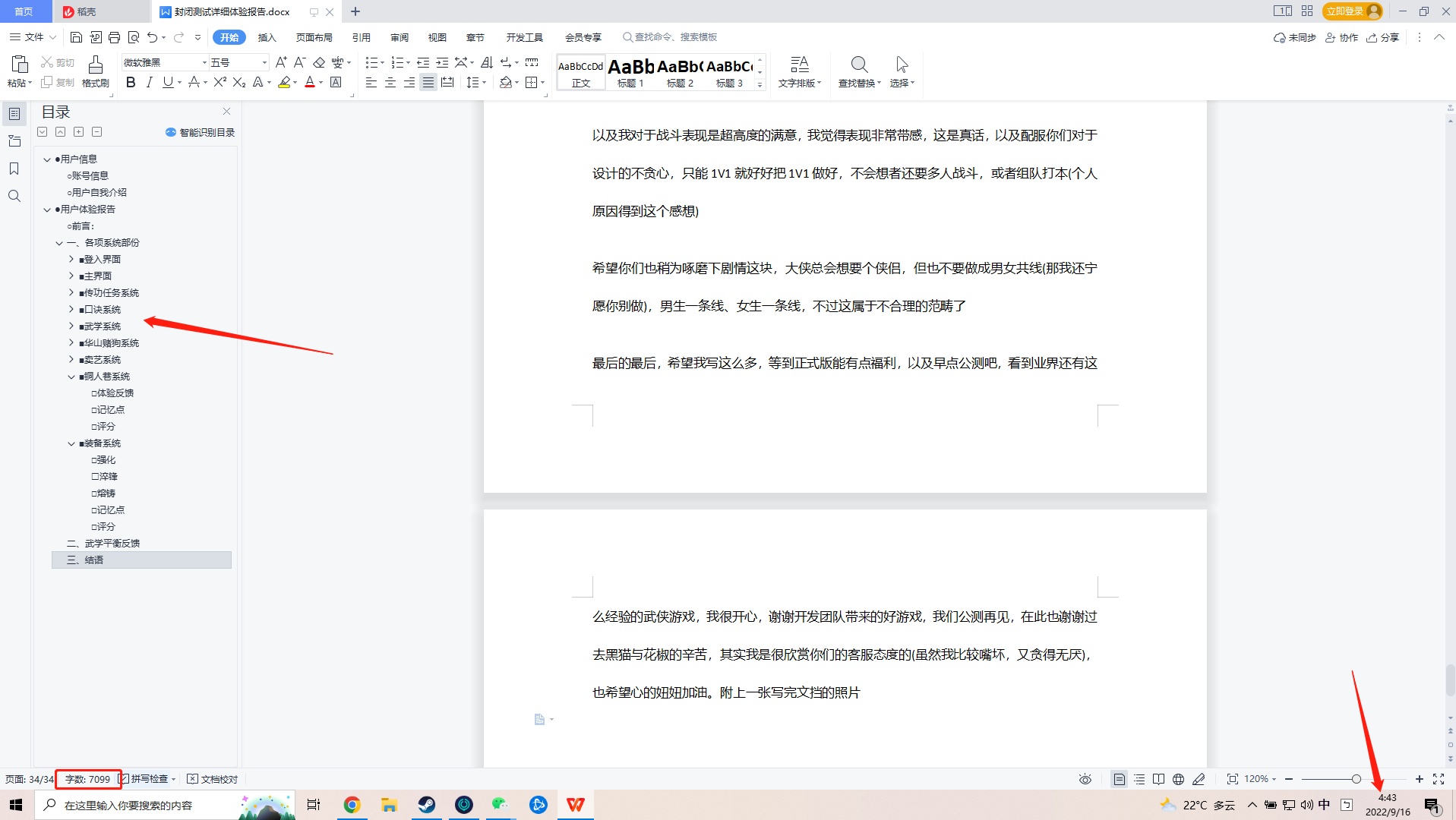Toggle italic formatting
The image size is (1456, 820).
pyautogui.click(x=149, y=82)
